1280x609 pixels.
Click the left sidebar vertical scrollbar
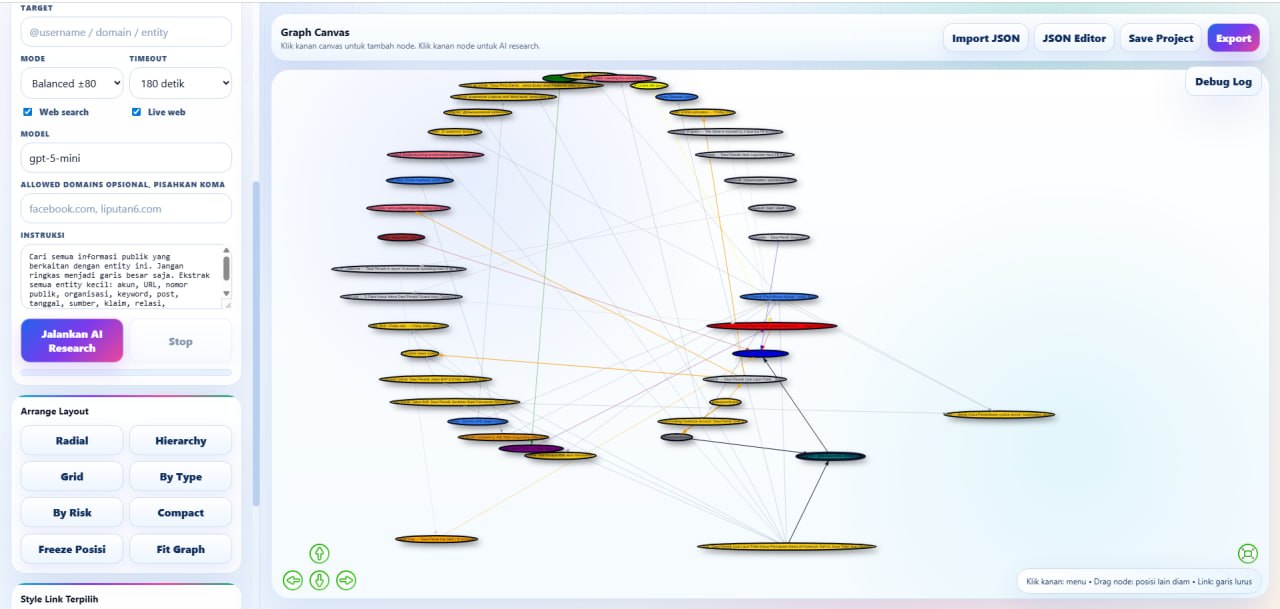[255, 343]
